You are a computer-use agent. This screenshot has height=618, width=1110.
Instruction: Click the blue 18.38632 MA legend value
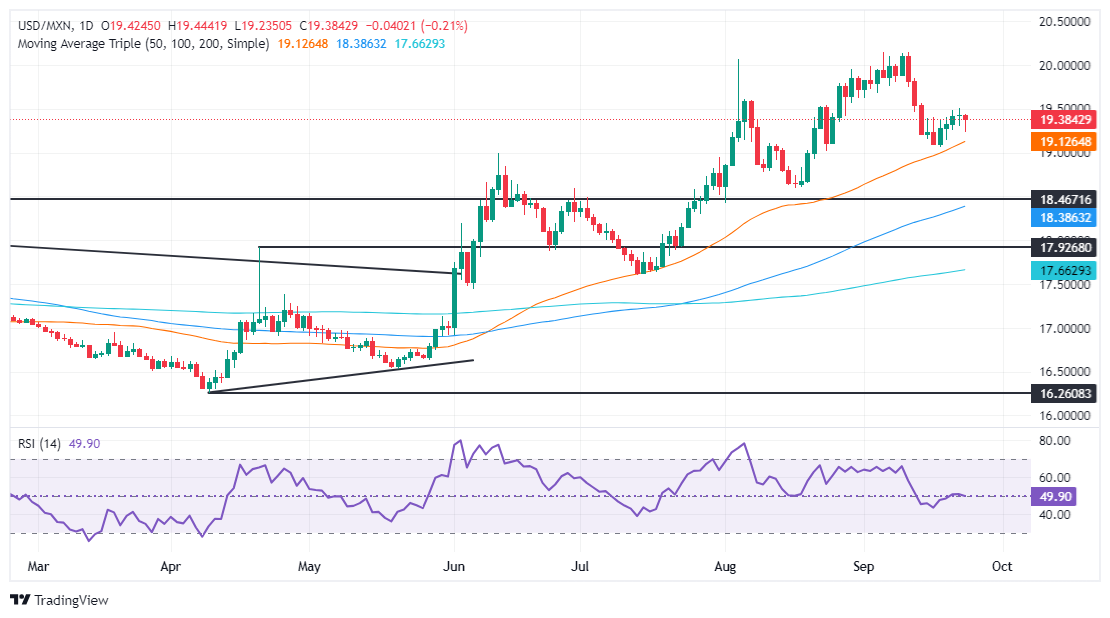tap(361, 44)
